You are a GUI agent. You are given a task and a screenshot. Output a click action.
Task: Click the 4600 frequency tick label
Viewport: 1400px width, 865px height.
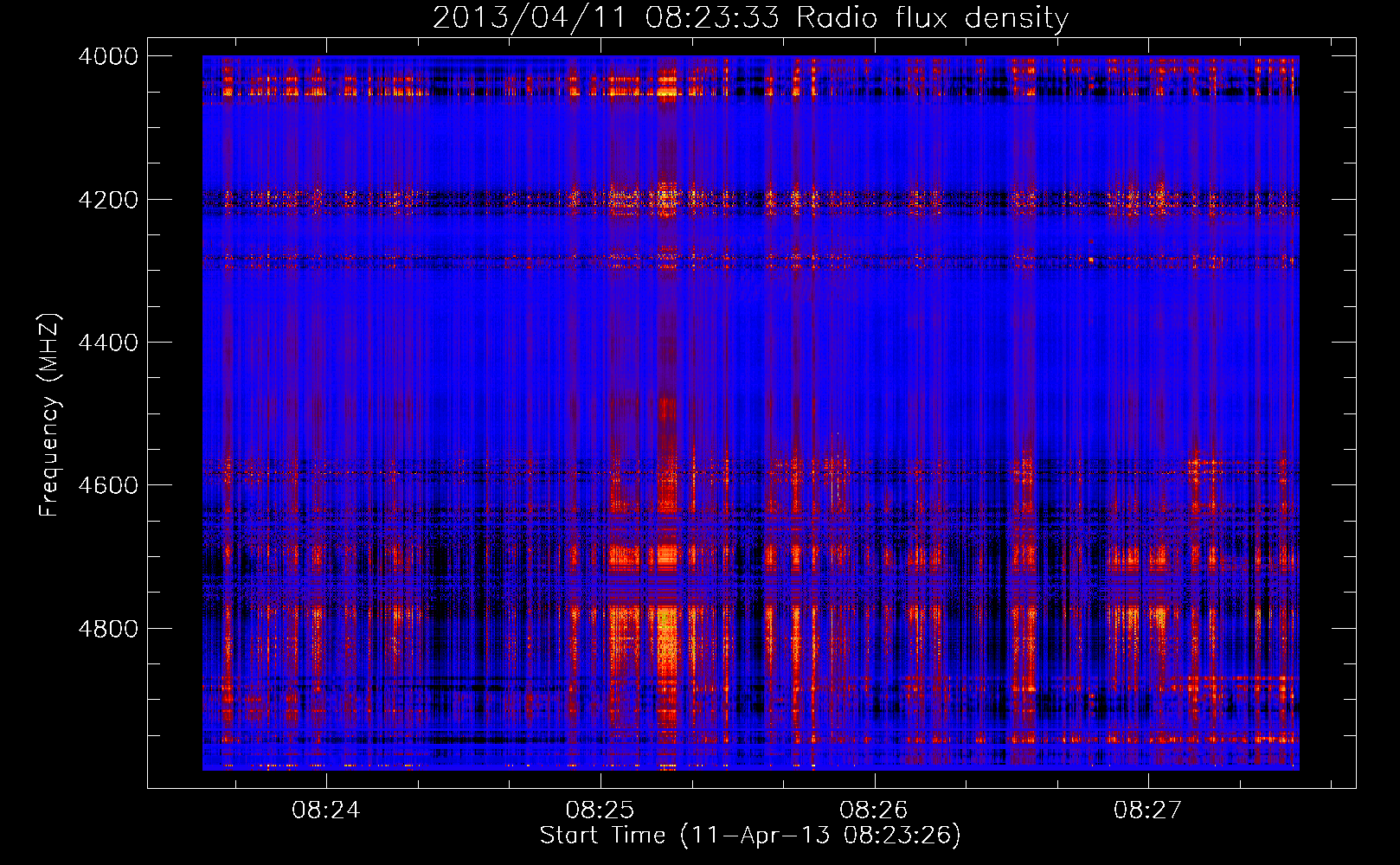[108, 485]
